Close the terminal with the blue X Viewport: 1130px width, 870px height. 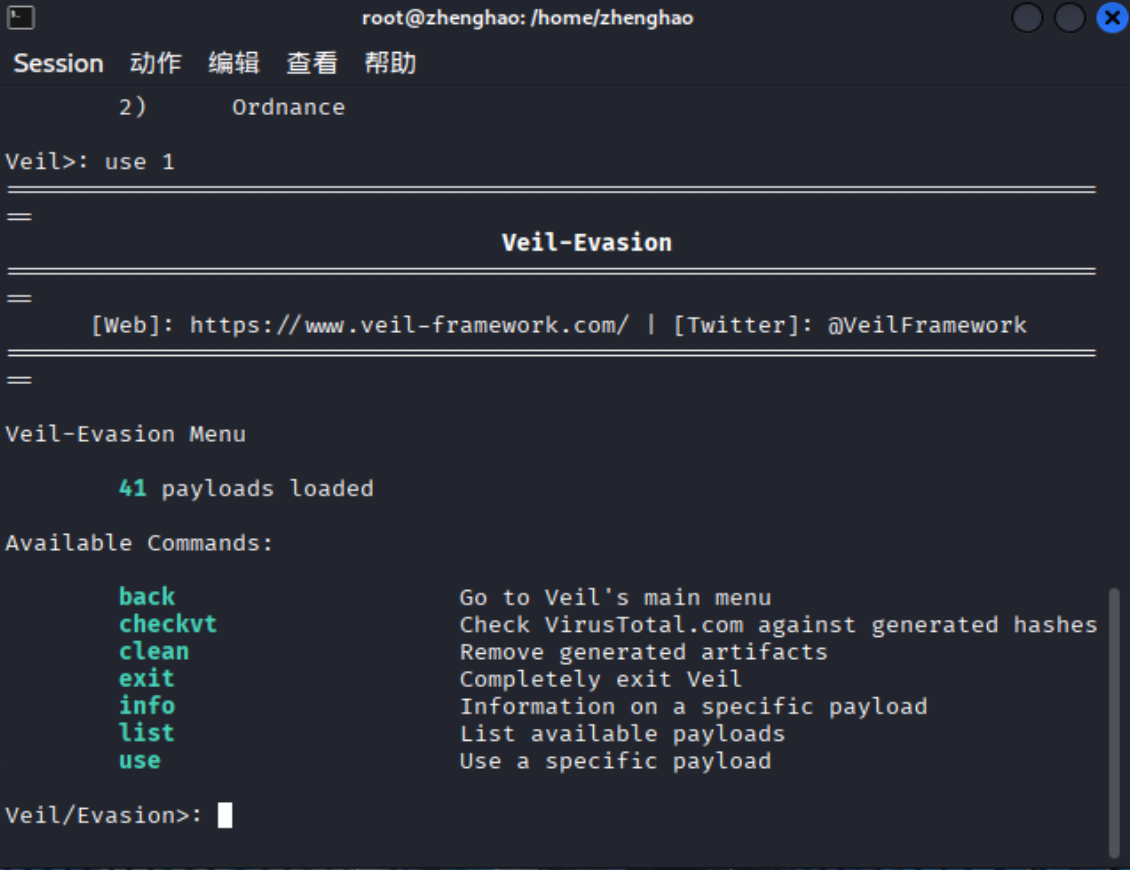1111,18
